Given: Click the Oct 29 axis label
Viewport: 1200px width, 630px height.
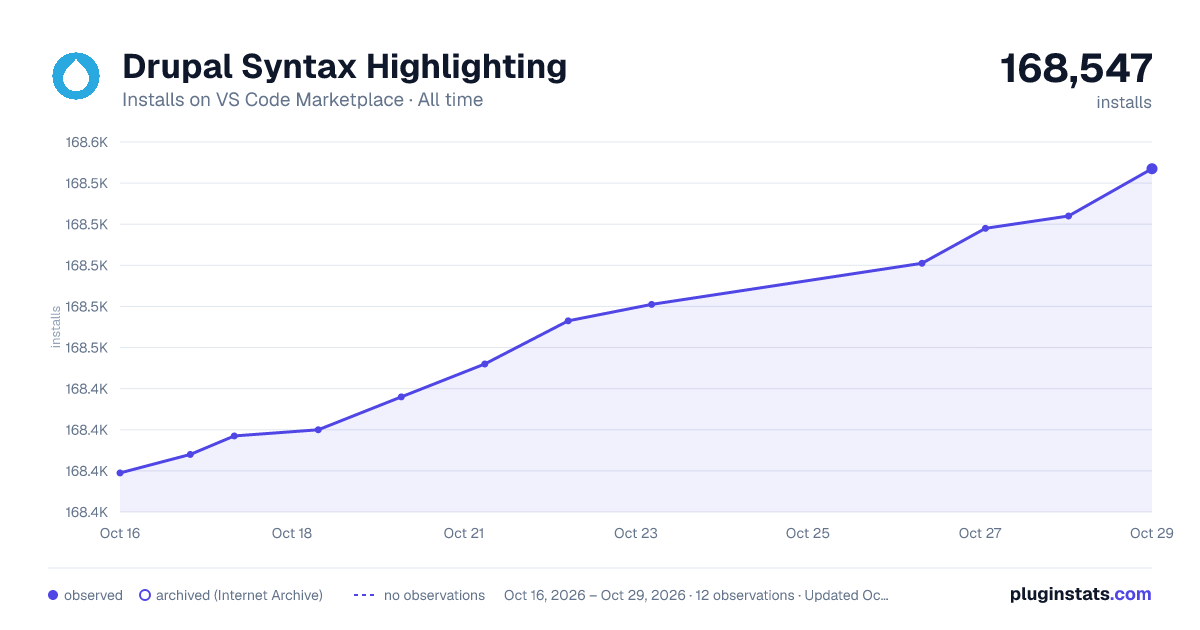Looking at the screenshot, I should (1151, 533).
